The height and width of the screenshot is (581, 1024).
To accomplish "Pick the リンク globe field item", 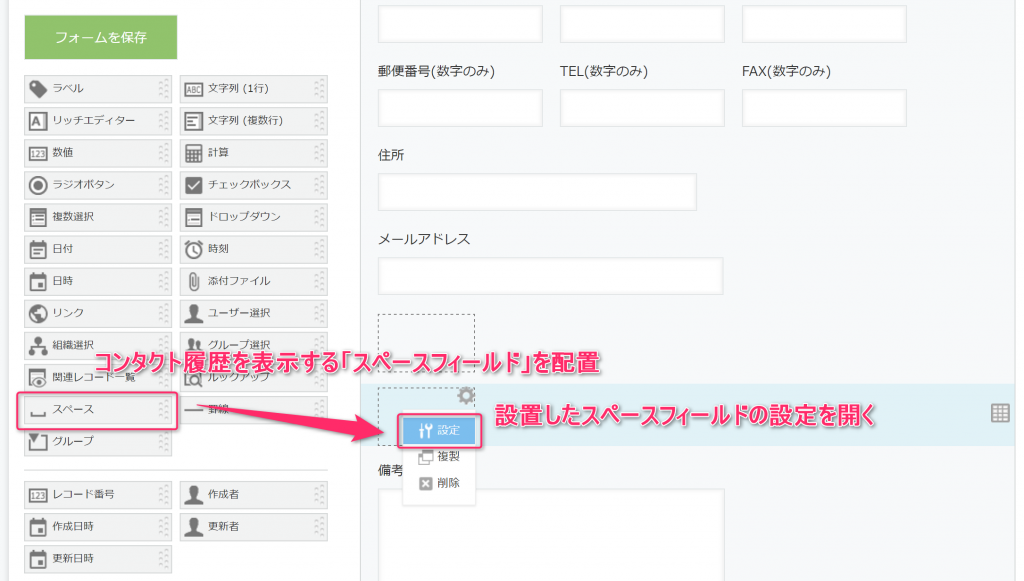I will click(98, 313).
